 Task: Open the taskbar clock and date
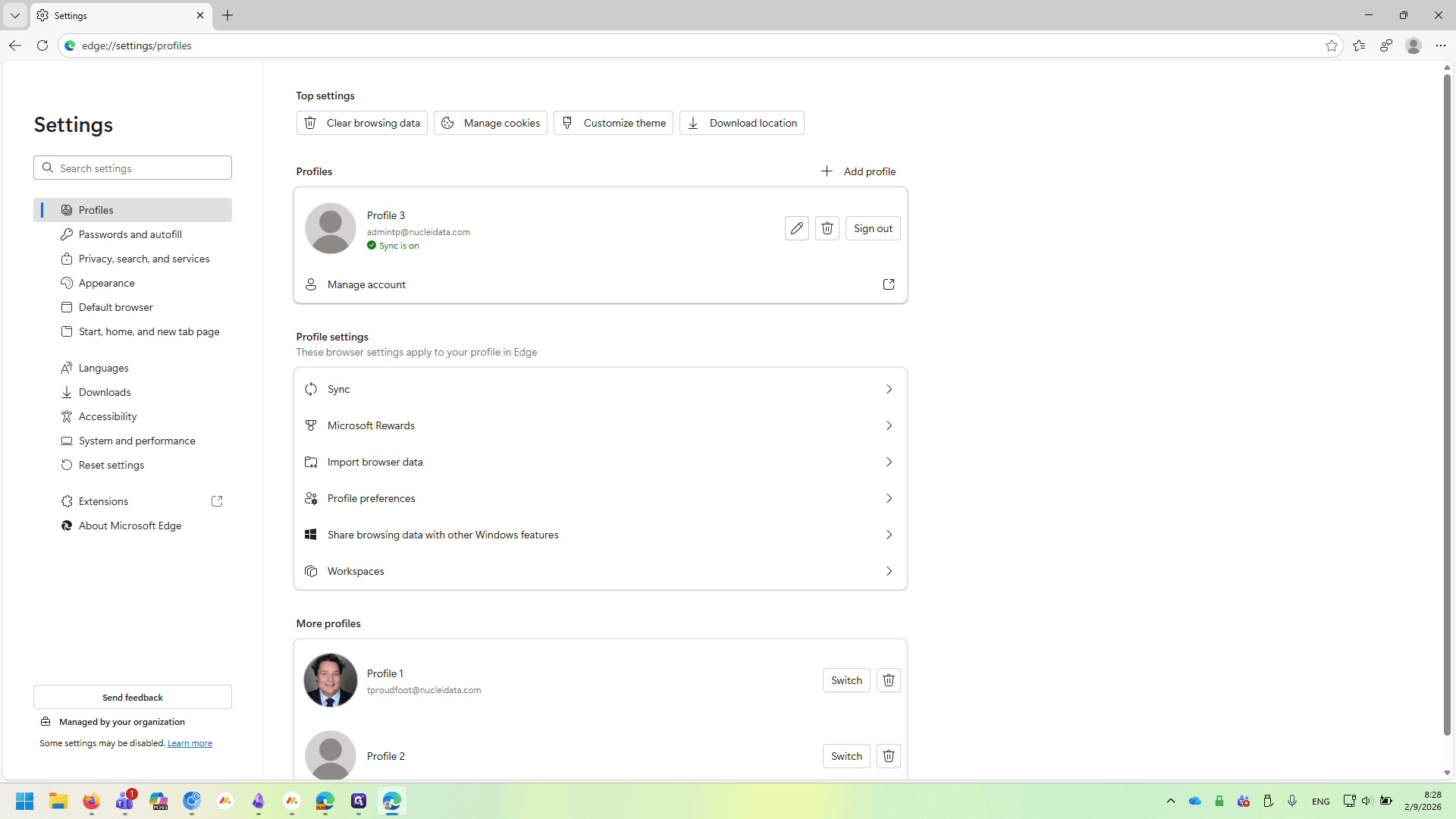tap(1423, 801)
